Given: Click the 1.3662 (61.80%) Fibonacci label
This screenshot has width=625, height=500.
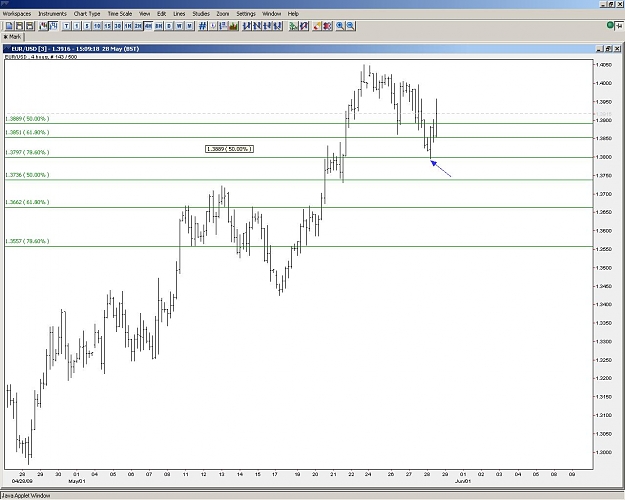Looking at the screenshot, I should point(27,202).
